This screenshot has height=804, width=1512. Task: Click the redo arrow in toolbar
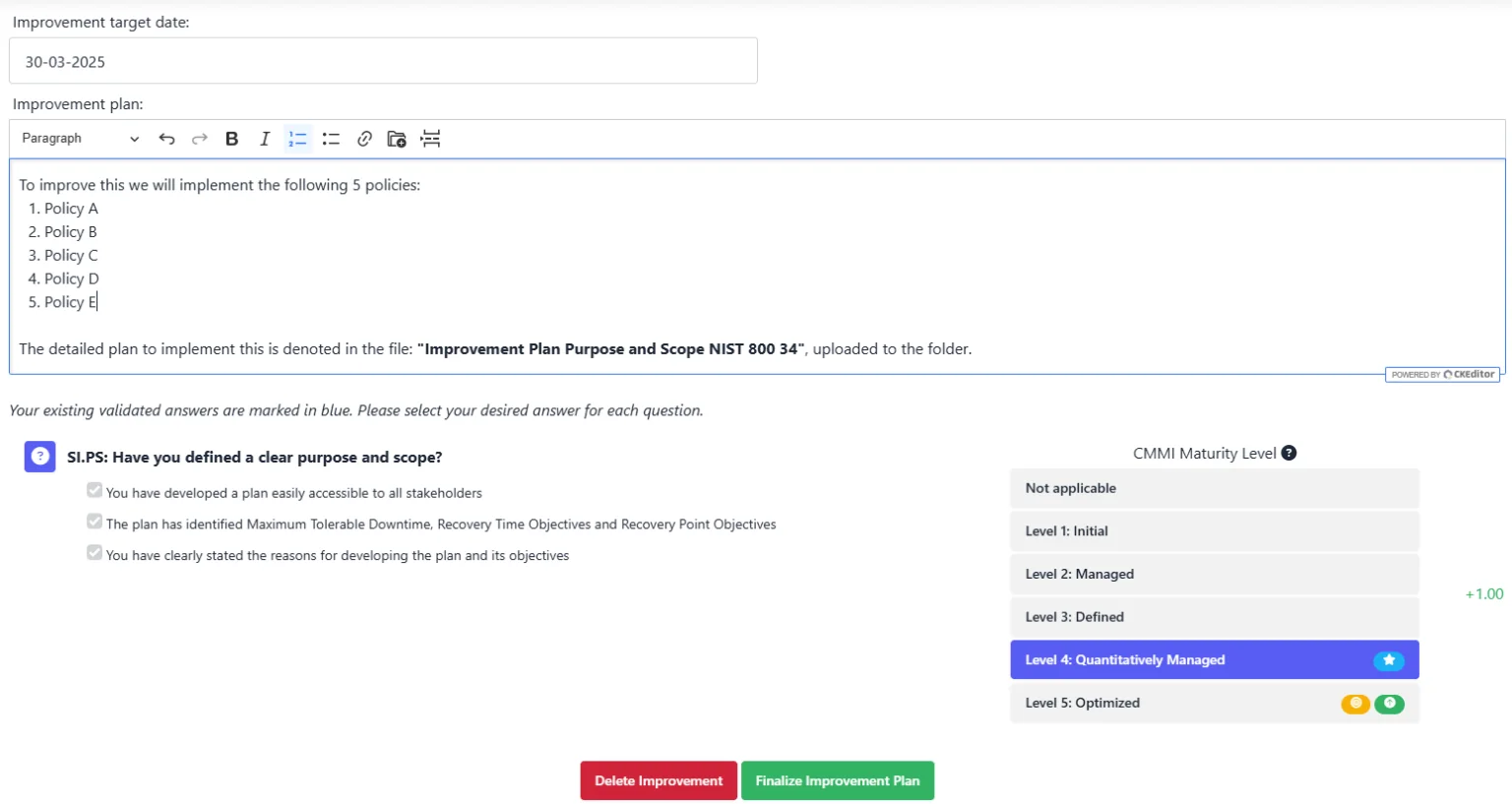(200, 139)
